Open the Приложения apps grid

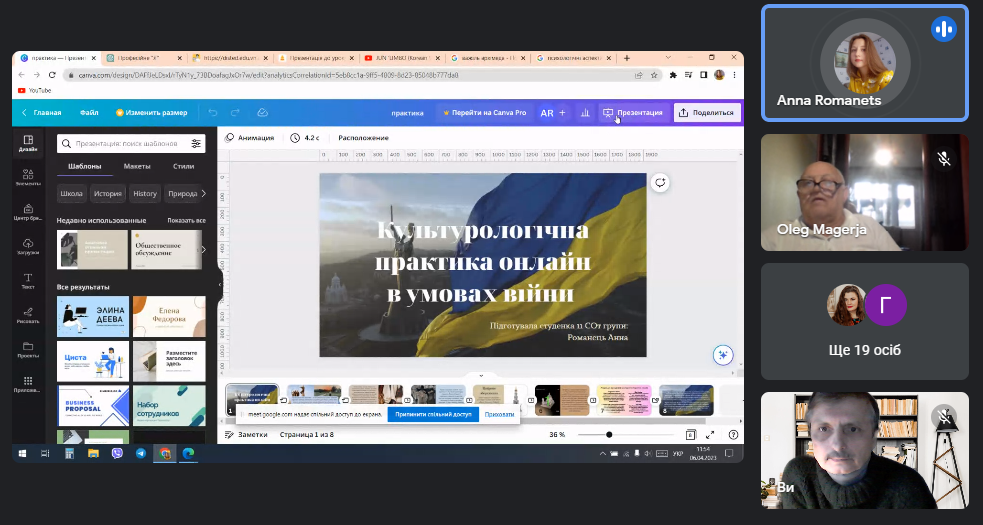coord(28,384)
